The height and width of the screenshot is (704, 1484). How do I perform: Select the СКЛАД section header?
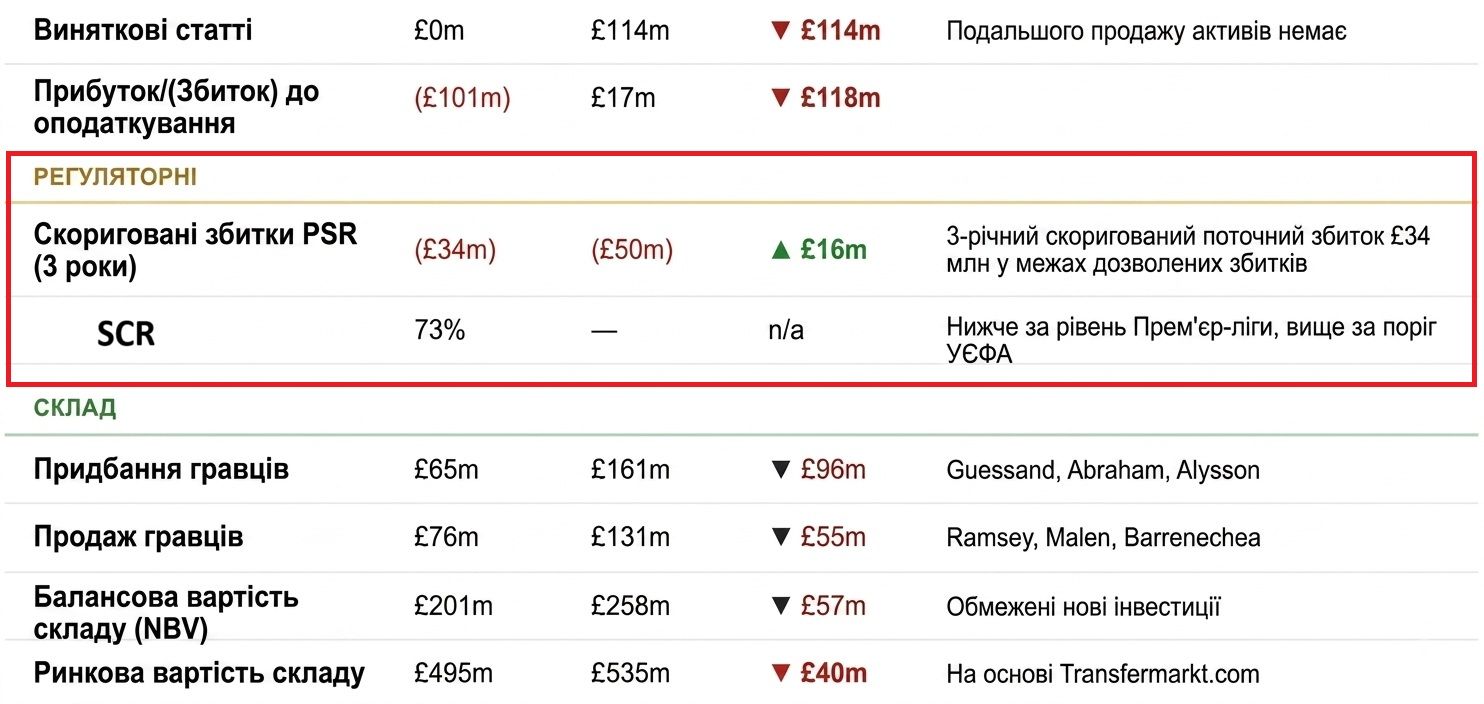[x=75, y=408]
